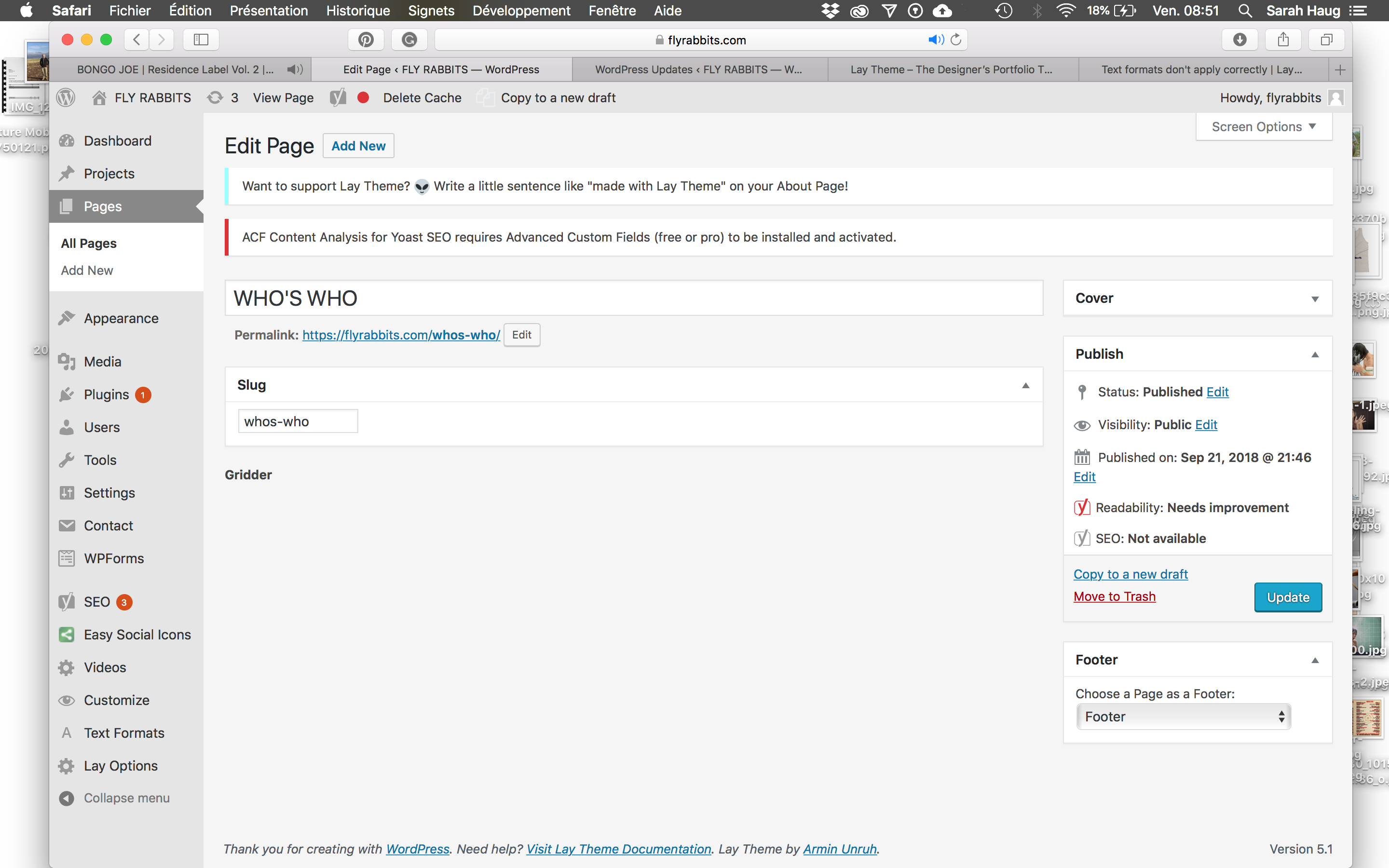Viewport: 1389px width, 868px height.
Task: Click the Share icon in Safari toolbar
Action: 1283,40
